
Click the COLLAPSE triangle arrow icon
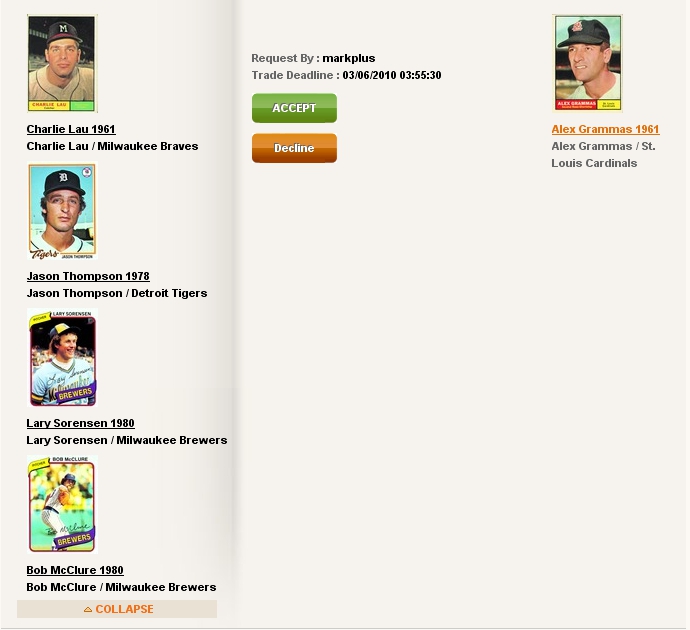point(88,609)
